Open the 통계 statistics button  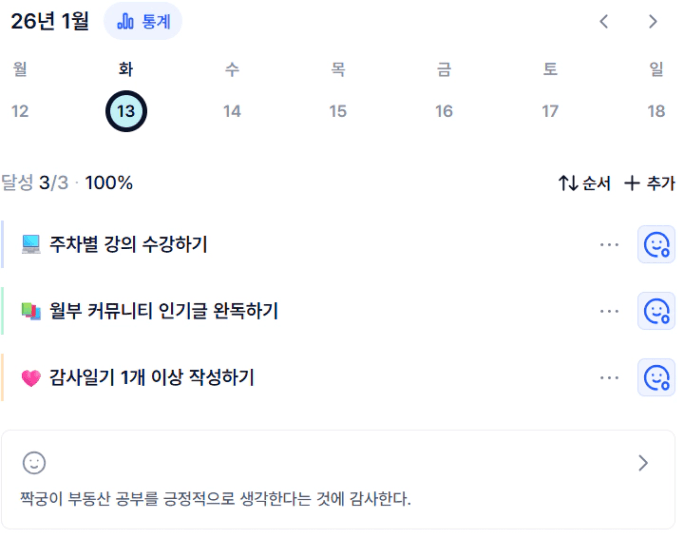coord(142,21)
